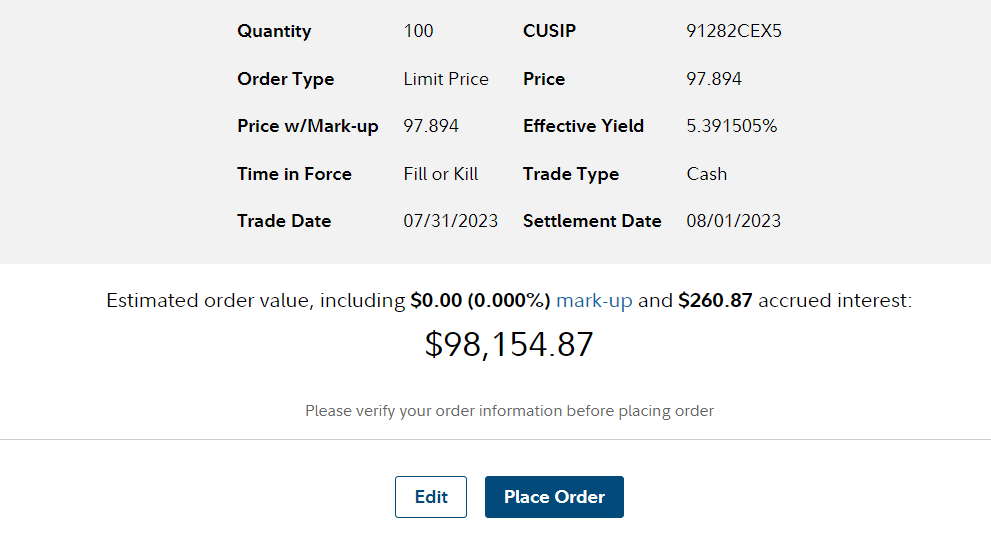The height and width of the screenshot is (535, 991).
Task: Click the Fill or Kill value
Action: pos(441,174)
